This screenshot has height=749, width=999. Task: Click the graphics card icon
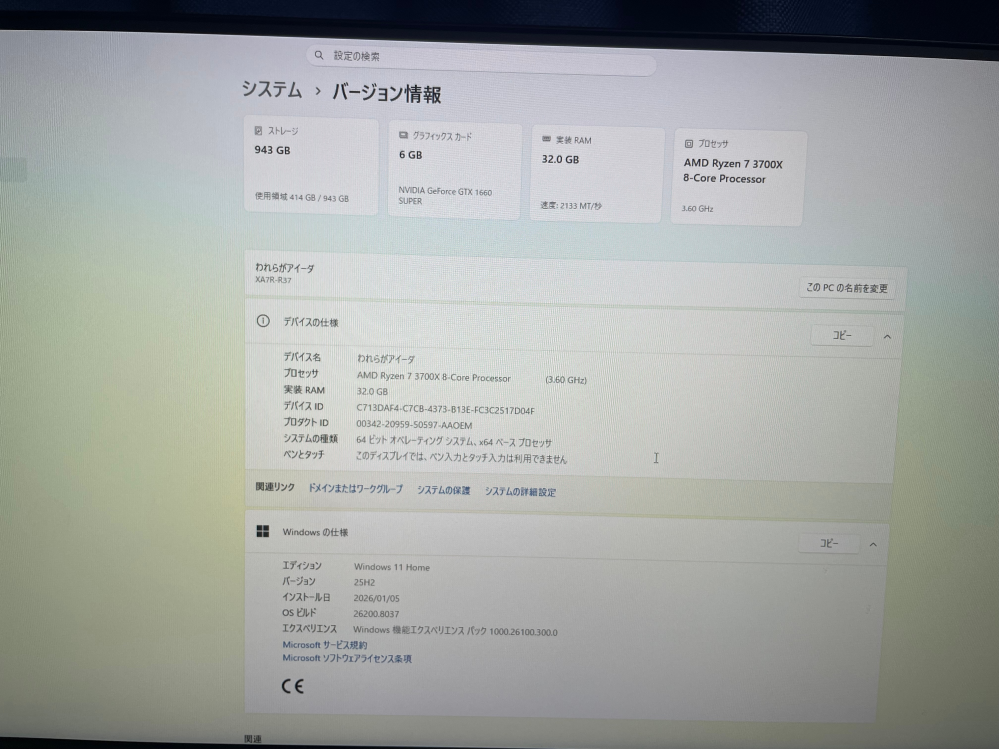tap(403, 135)
